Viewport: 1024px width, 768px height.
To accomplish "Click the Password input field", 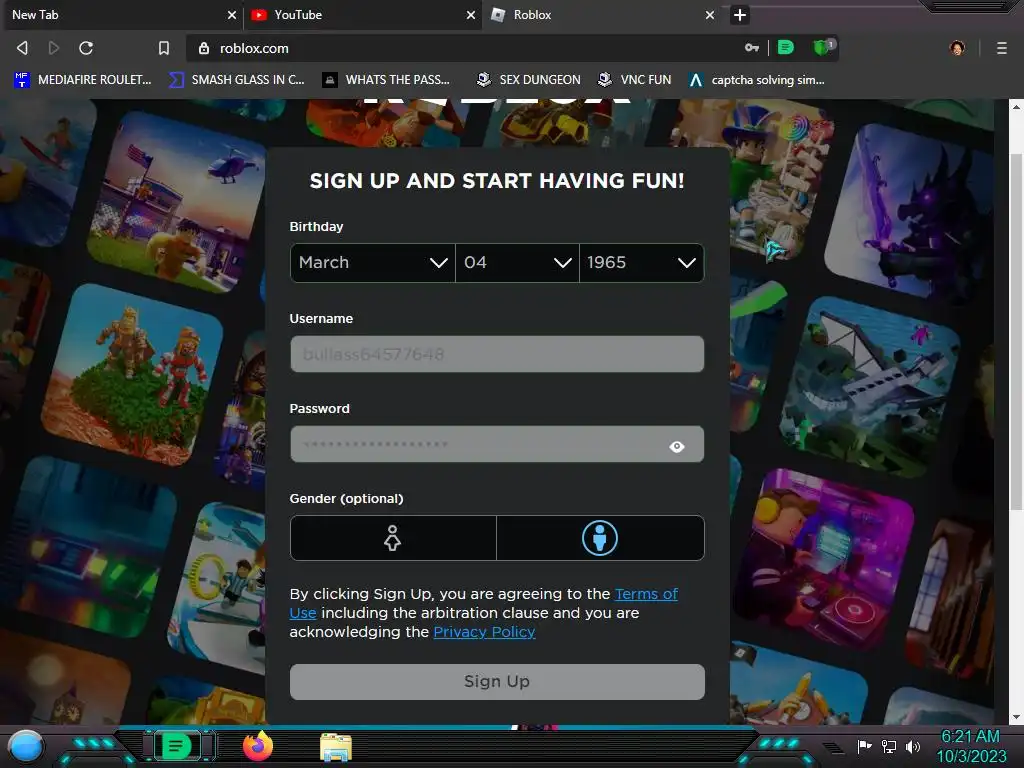I will point(497,444).
